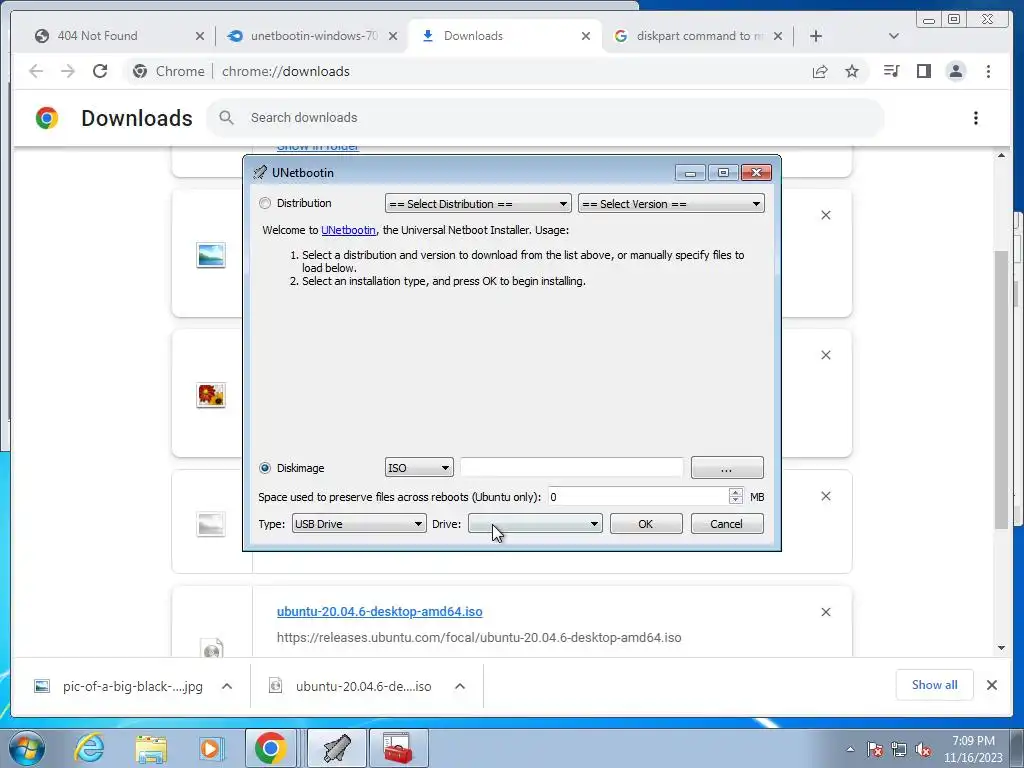Image resolution: width=1024 pixels, height=768 pixels.
Task: Open the media controls icon in Chrome toolbar
Action: pyautogui.click(x=891, y=71)
